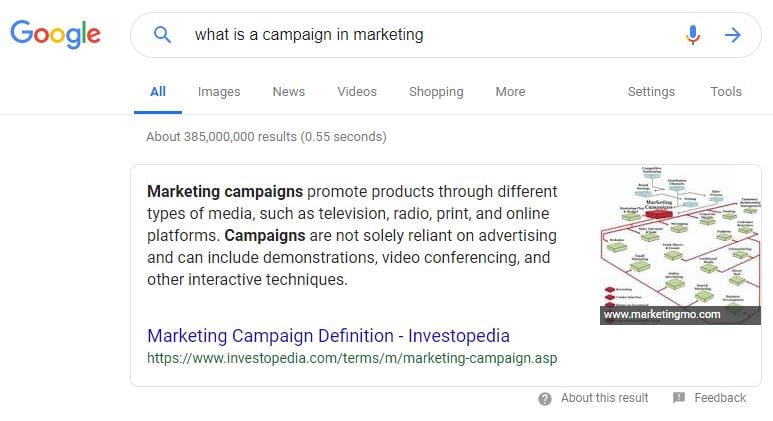Send Feedback on the featured snippet

click(720, 398)
